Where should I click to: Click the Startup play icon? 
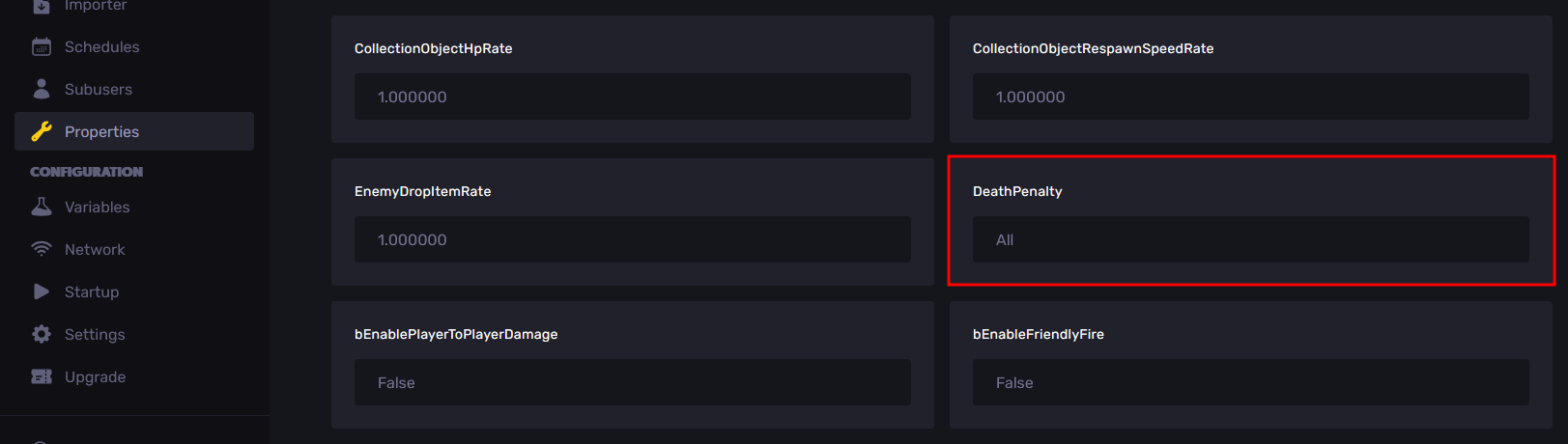click(x=42, y=291)
